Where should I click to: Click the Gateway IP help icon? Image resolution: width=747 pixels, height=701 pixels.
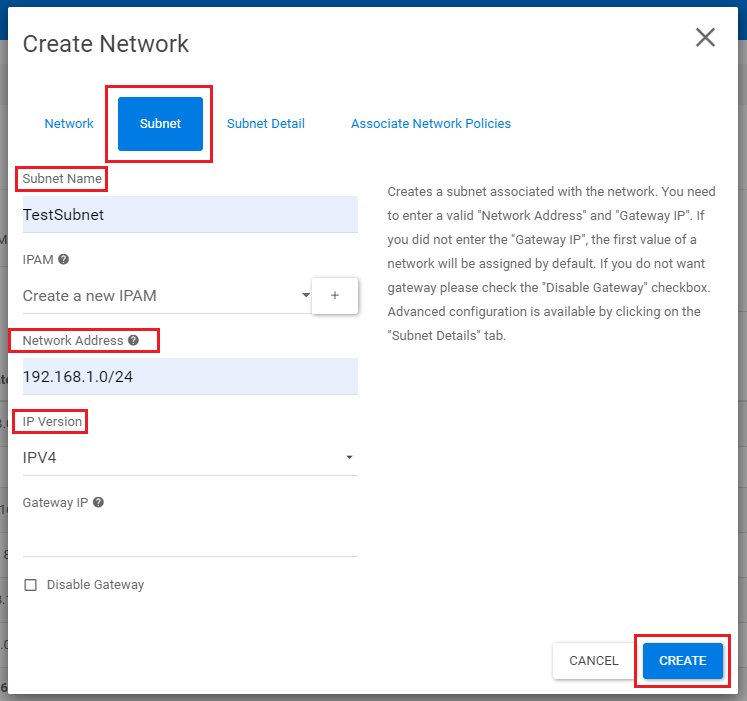(x=98, y=503)
